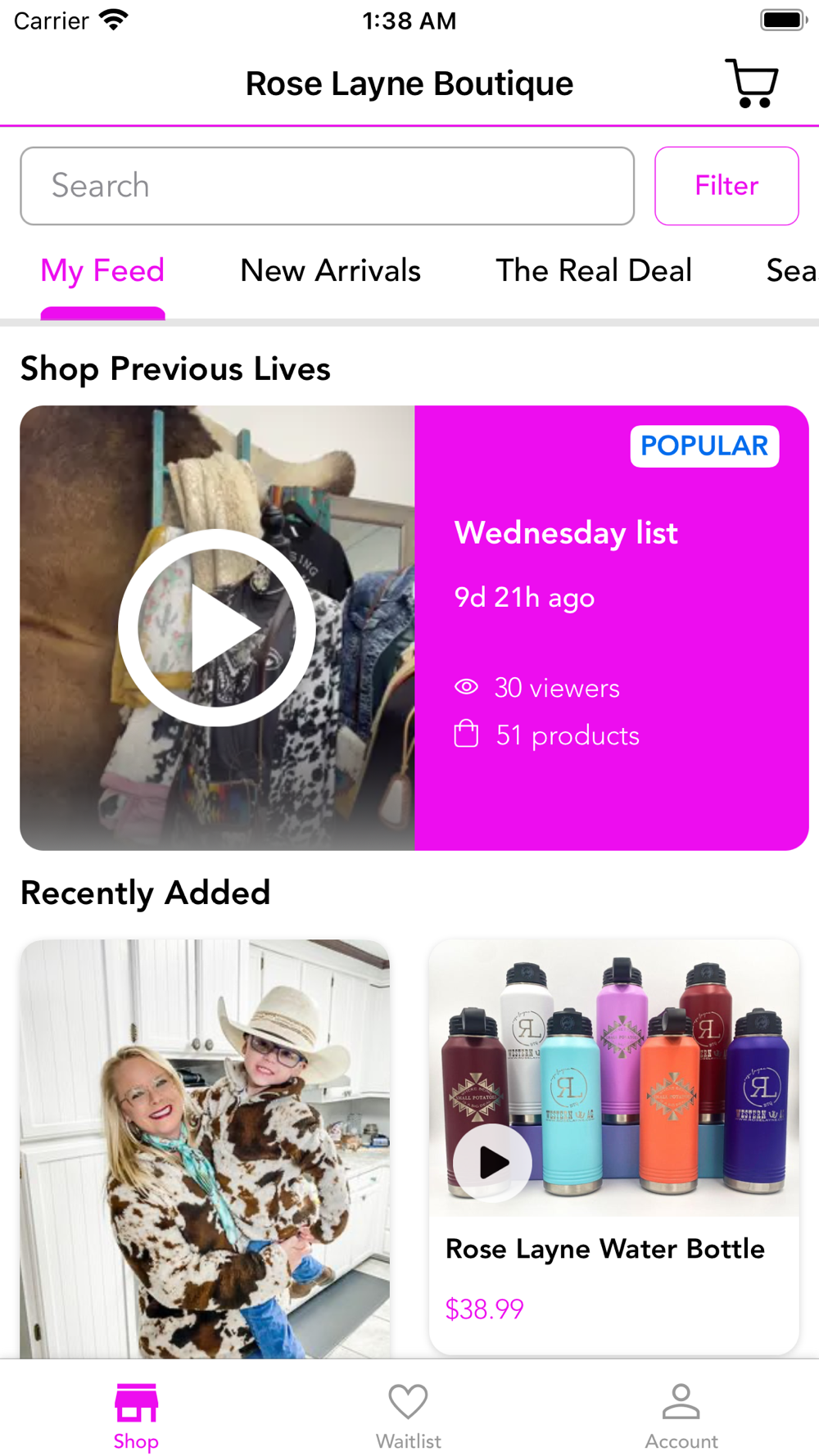This screenshot has height=1456, width=819.
Task: Tap the battery indicator icon
Action: click(x=784, y=20)
